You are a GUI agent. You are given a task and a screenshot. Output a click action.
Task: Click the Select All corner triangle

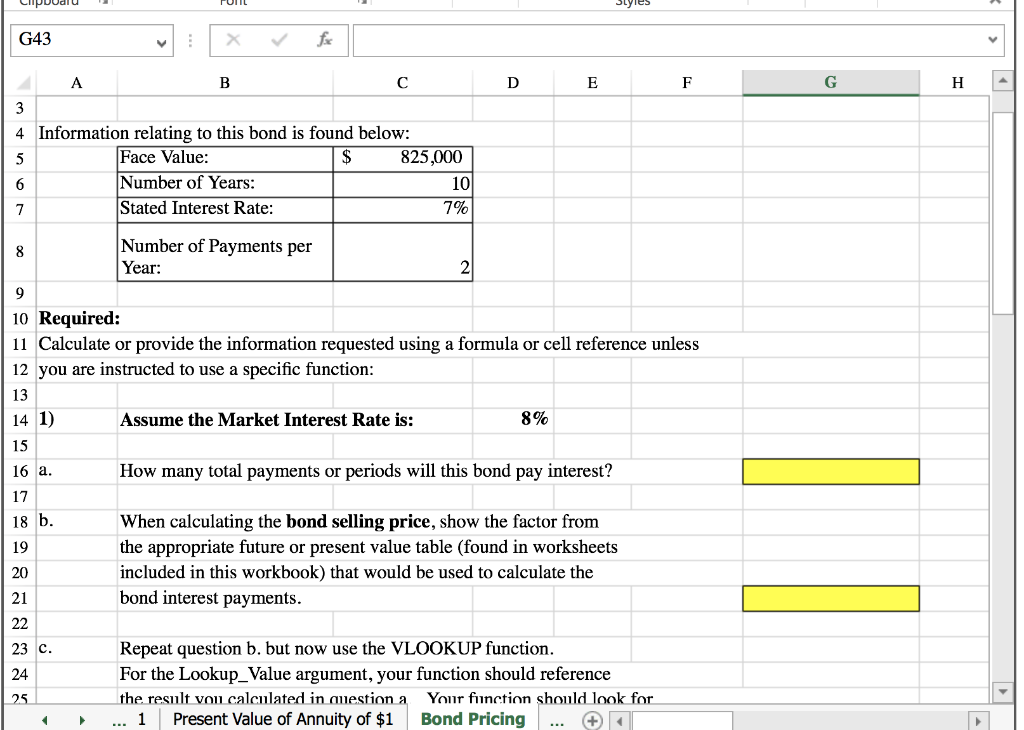pyautogui.click(x=24, y=84)
